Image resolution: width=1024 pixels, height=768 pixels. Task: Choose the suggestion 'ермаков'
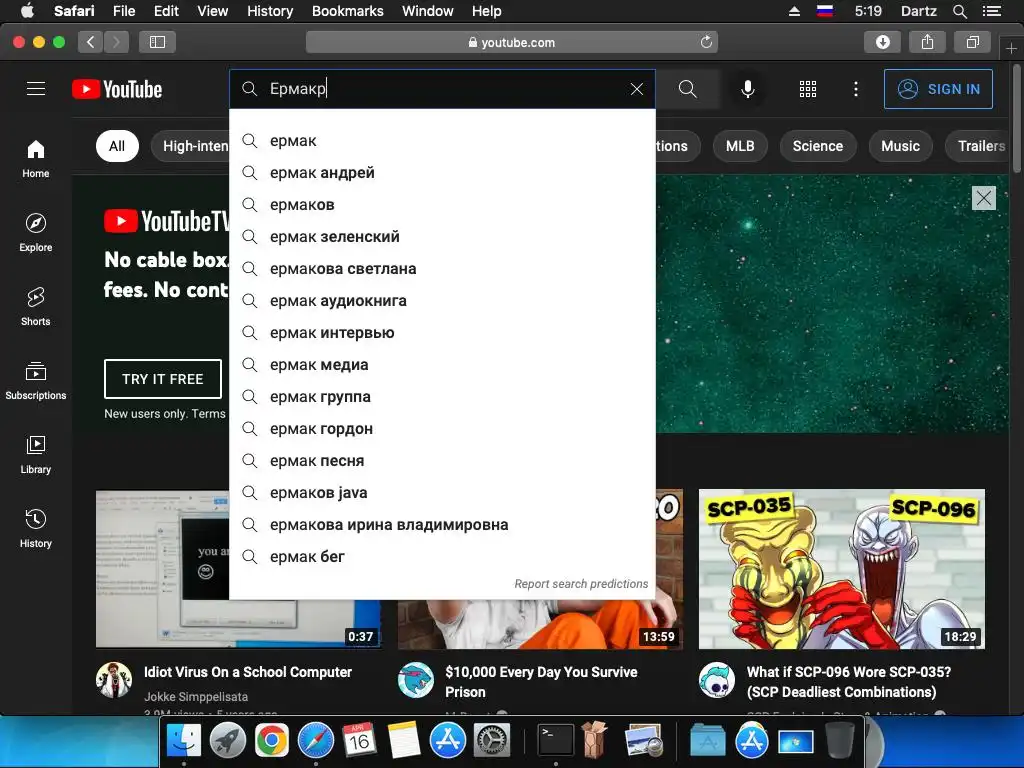point(442,204)
